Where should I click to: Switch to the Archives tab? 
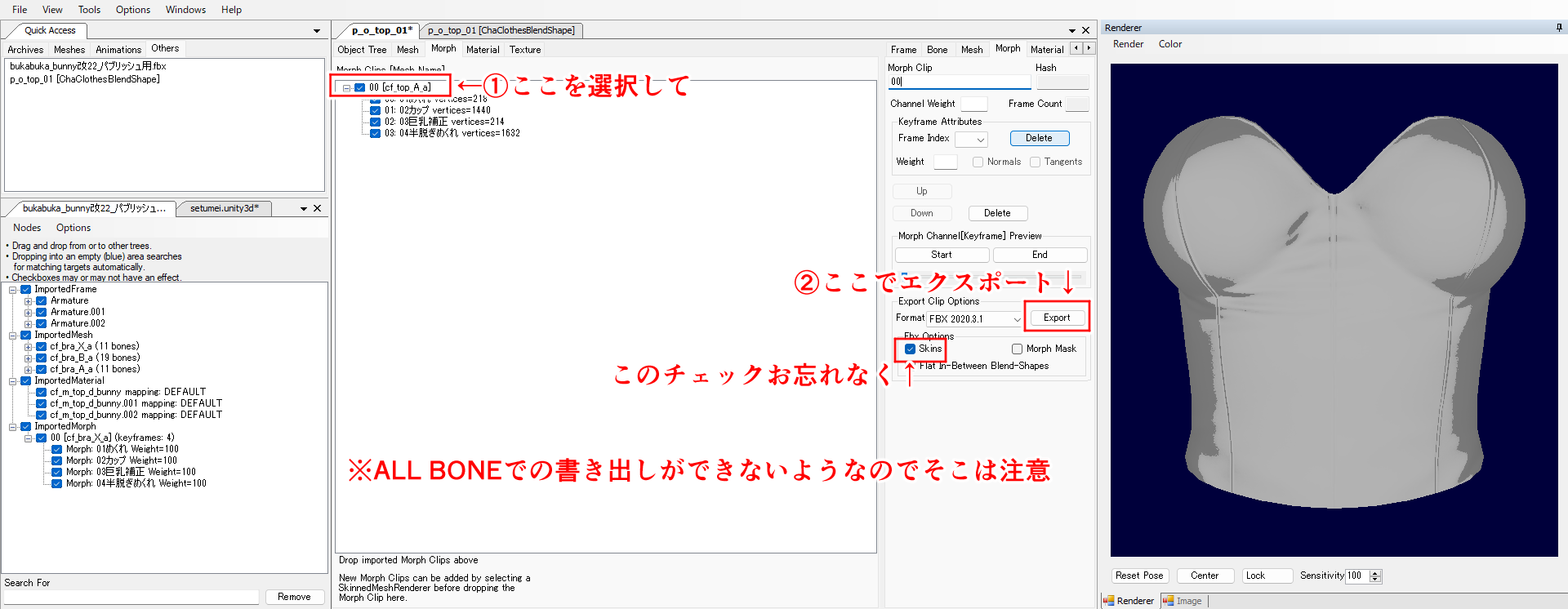(x=25, y=50)
